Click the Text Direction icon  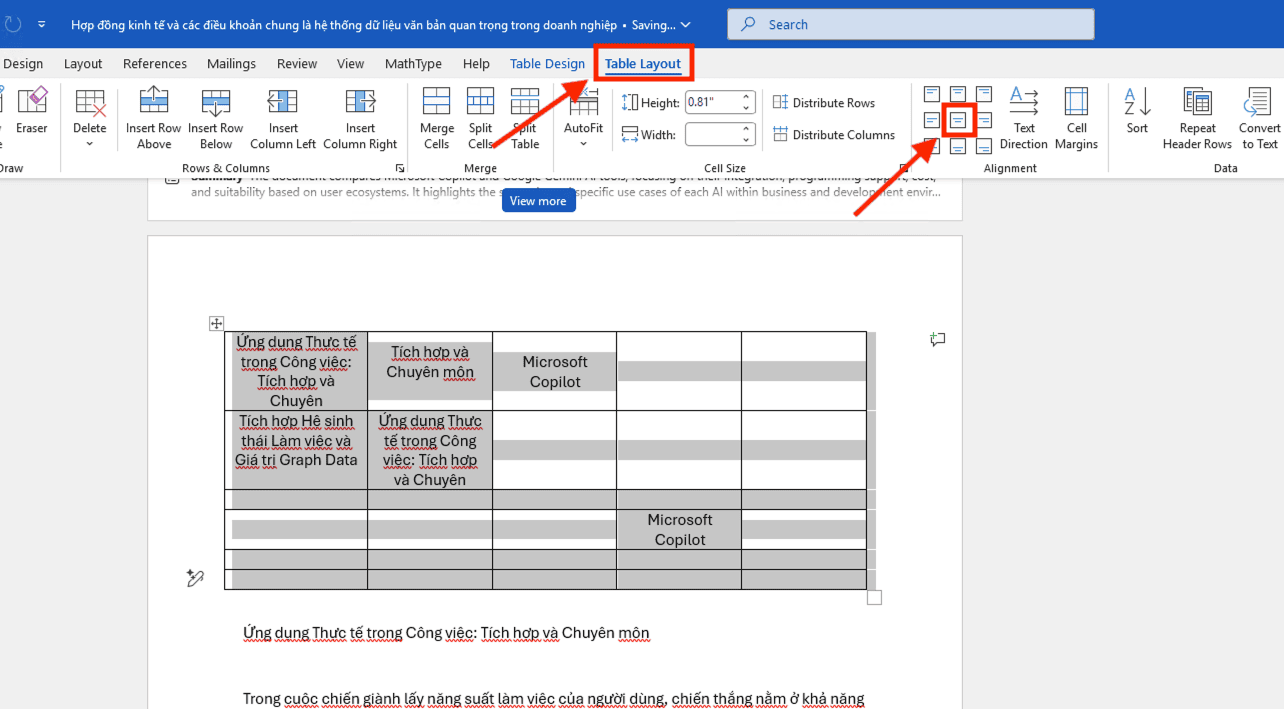coord(1023,118)
